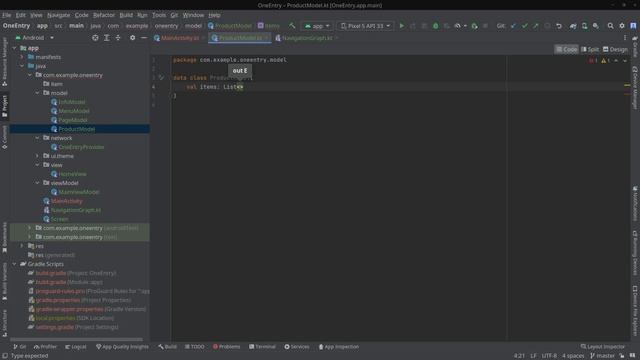Click the Select Opened File target icon

coord(95,38)
